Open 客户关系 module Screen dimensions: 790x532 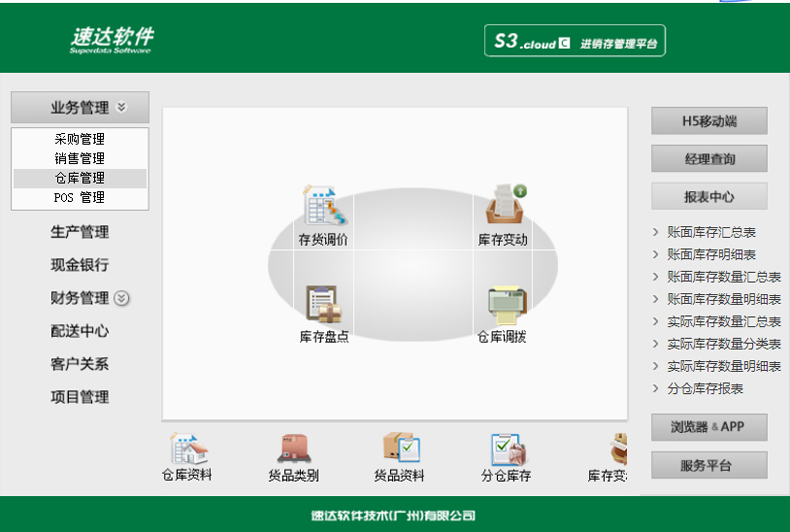pos(80,364)
